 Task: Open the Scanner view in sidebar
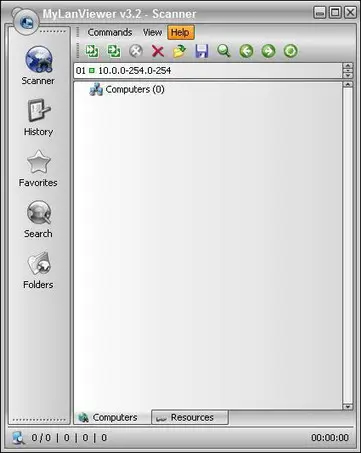[38, 65]
